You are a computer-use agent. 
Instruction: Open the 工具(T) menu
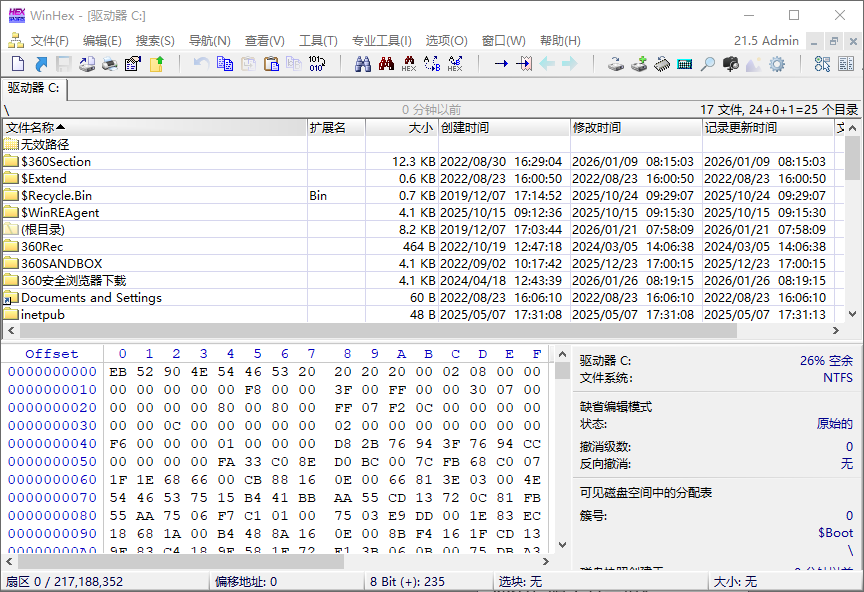pos(318,41)
